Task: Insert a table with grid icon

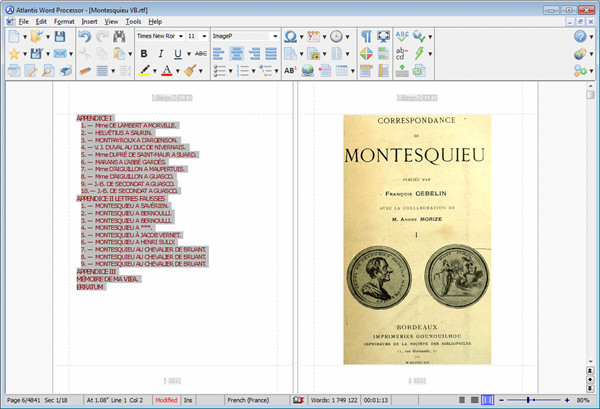Action: pyautogui.click(x=342, y=70)
